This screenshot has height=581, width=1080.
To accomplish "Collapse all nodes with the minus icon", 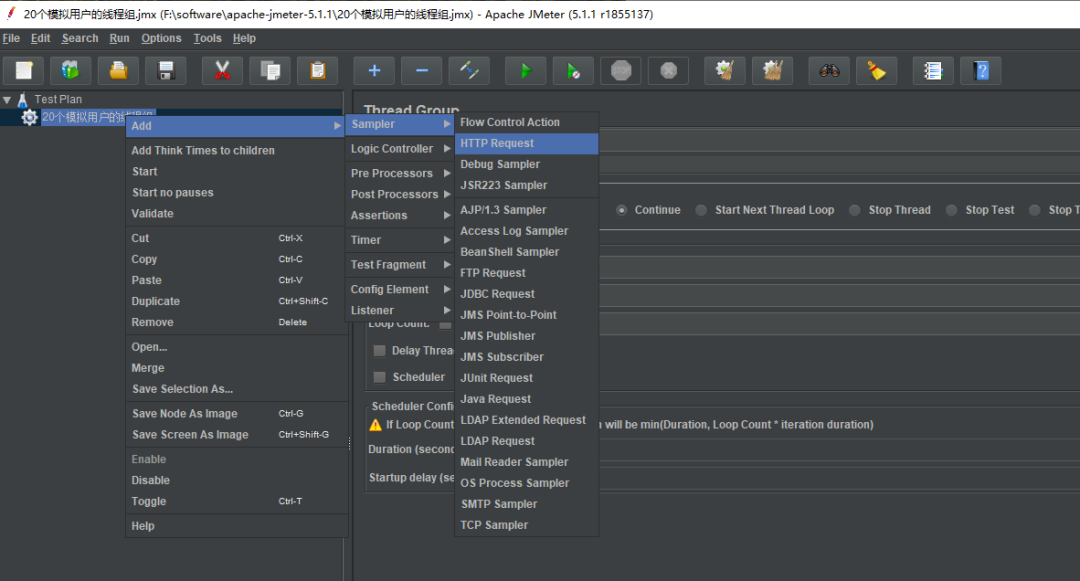I will coord(422,70).
